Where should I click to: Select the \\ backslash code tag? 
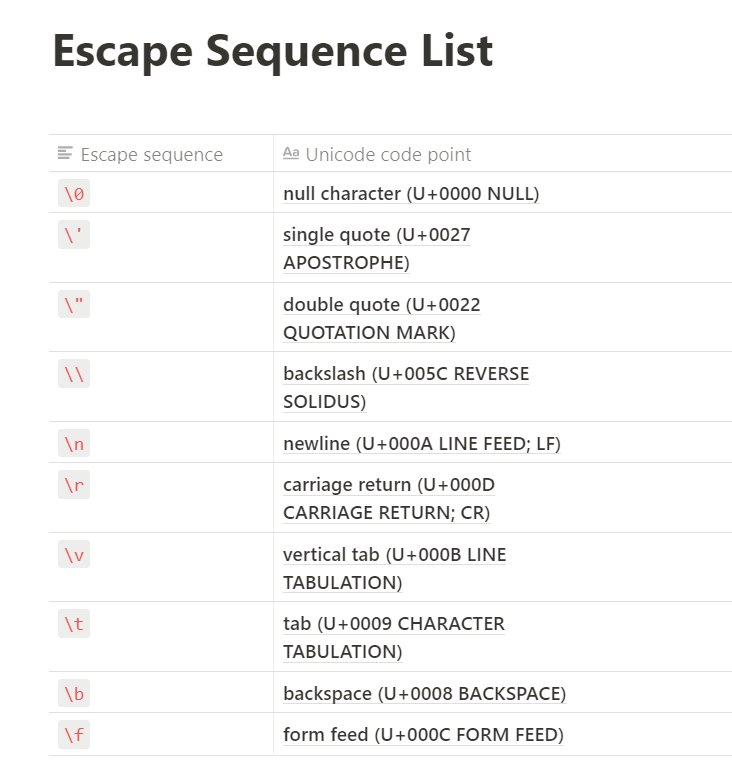click(74, 374)
